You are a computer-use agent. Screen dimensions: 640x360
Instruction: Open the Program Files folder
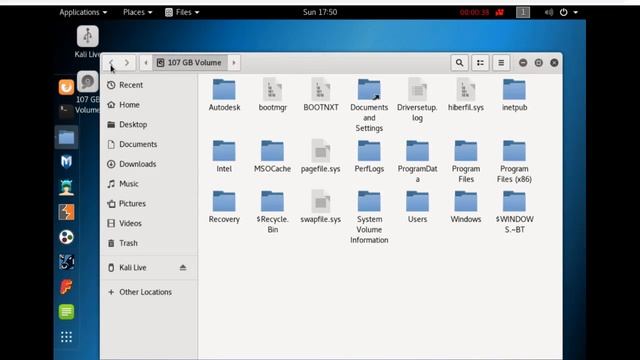click(466, 161)
